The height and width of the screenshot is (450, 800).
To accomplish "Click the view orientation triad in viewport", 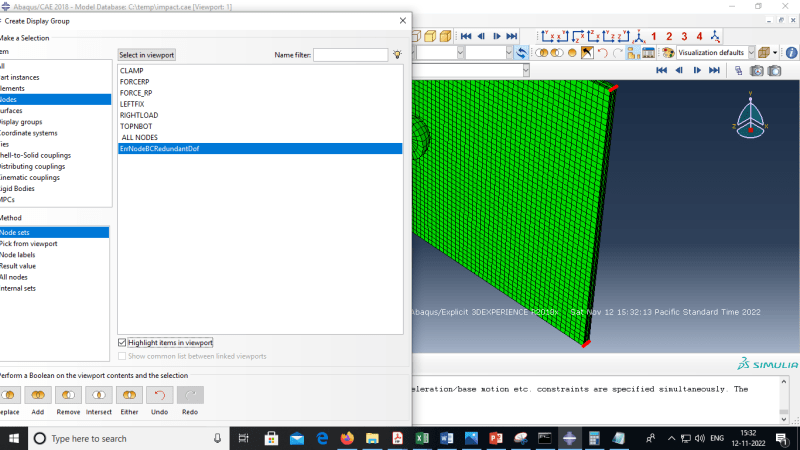I will 751,116.
